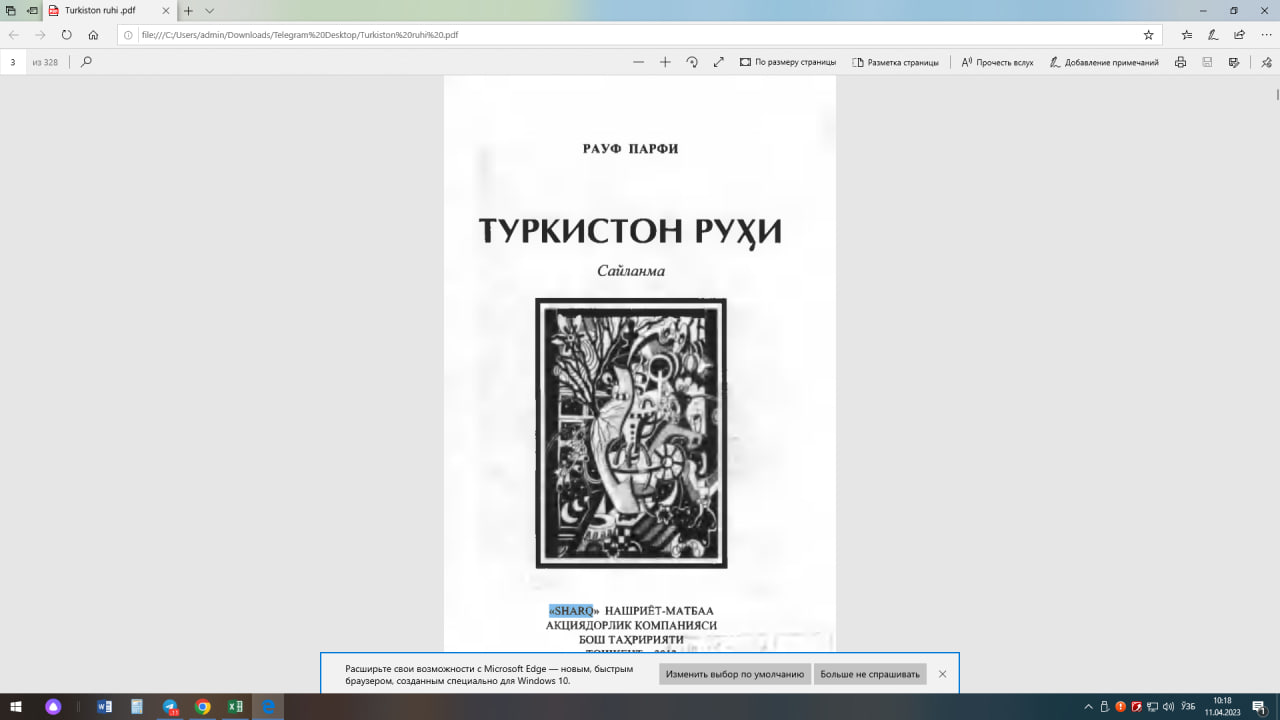The height and width of the screenshot is (720, 1280).
Task: Open the Windows Start menu
Action: 16,707
